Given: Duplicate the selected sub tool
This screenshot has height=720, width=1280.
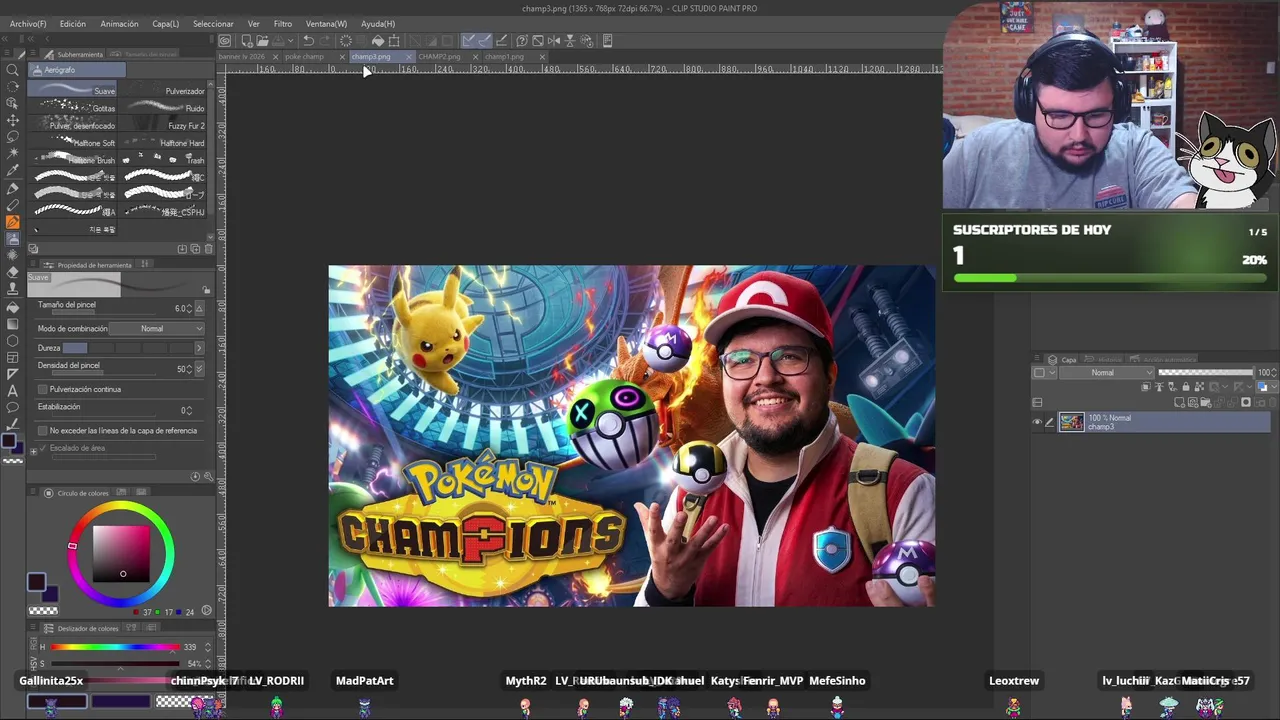Looking at the screenshot, I should point(194,249).
